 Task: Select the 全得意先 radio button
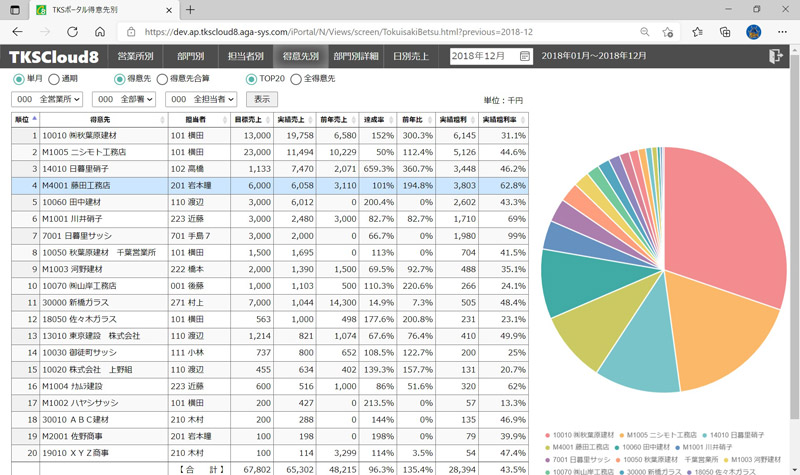(295, 79)
